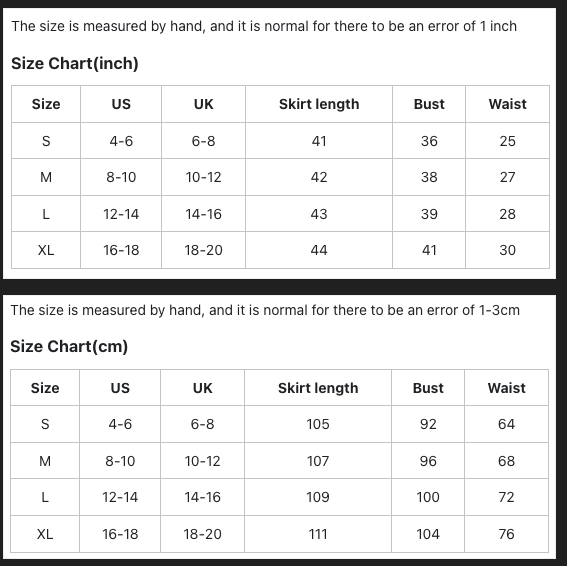Click bust value 104 in cm chart
Image resolution: width=567 pixels, height=566 pixels.
pyautogui.click(x=428, y=534)
